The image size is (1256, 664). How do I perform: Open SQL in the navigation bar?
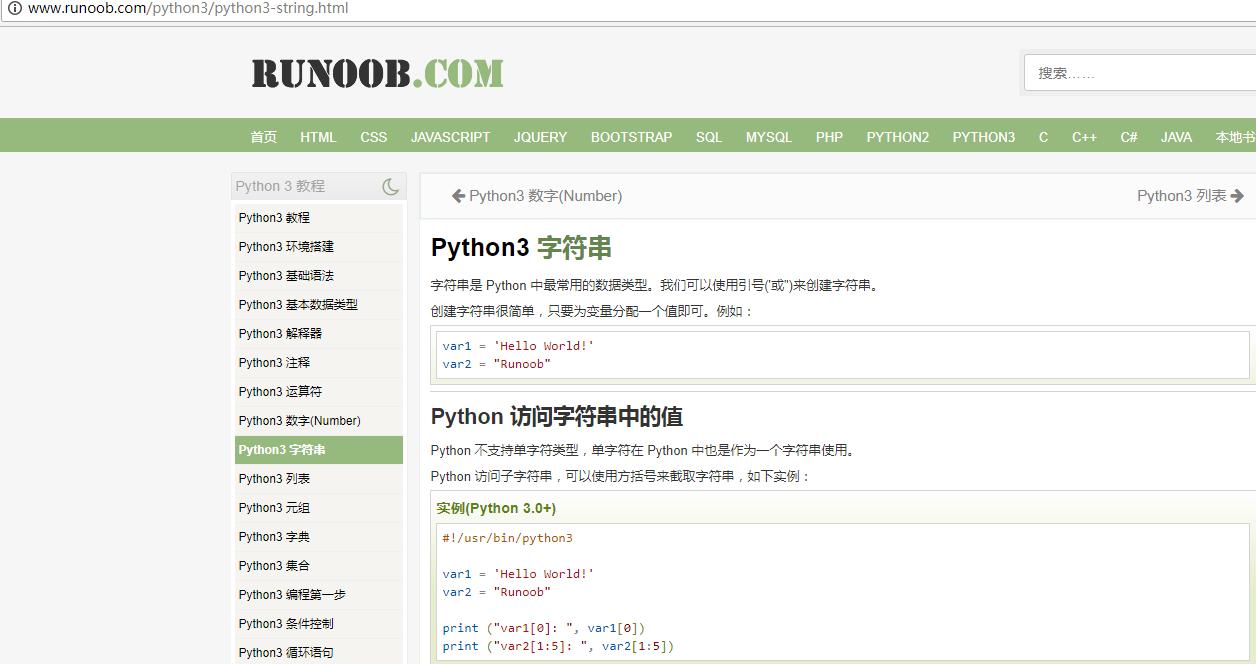click(x=709, y=137)
